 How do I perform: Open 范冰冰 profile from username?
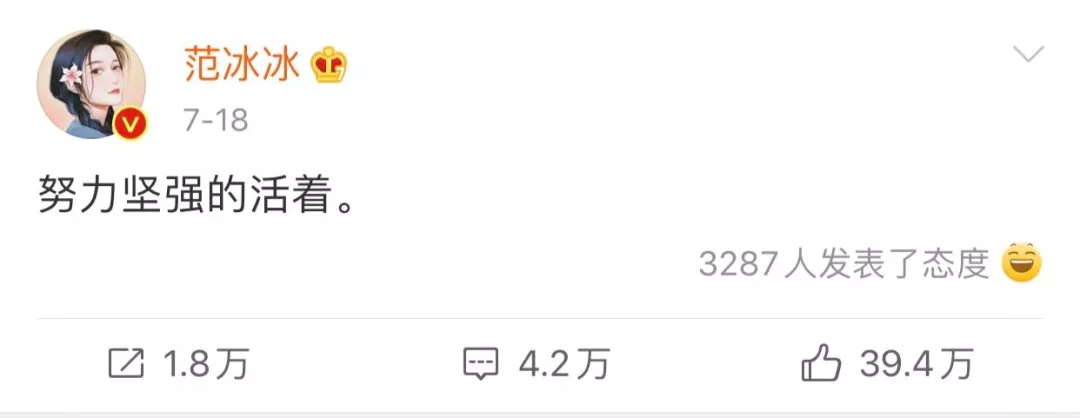click(x=242, y=66)
